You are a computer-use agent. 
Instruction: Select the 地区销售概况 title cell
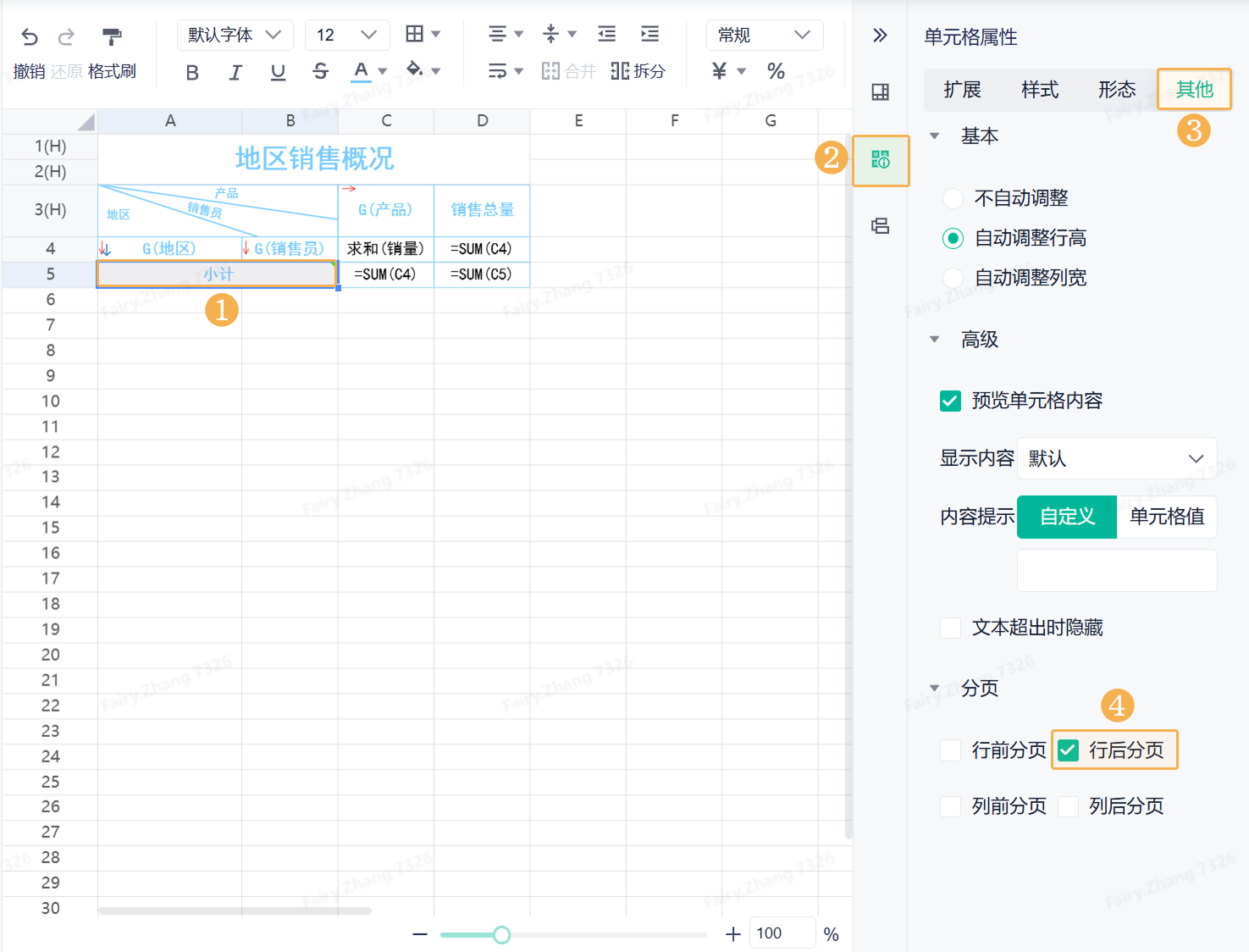click(314, 159)
